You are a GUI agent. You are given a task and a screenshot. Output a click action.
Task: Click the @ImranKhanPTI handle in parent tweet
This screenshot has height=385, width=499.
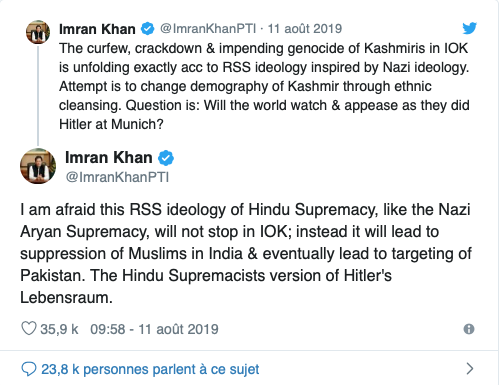[208, 29]
